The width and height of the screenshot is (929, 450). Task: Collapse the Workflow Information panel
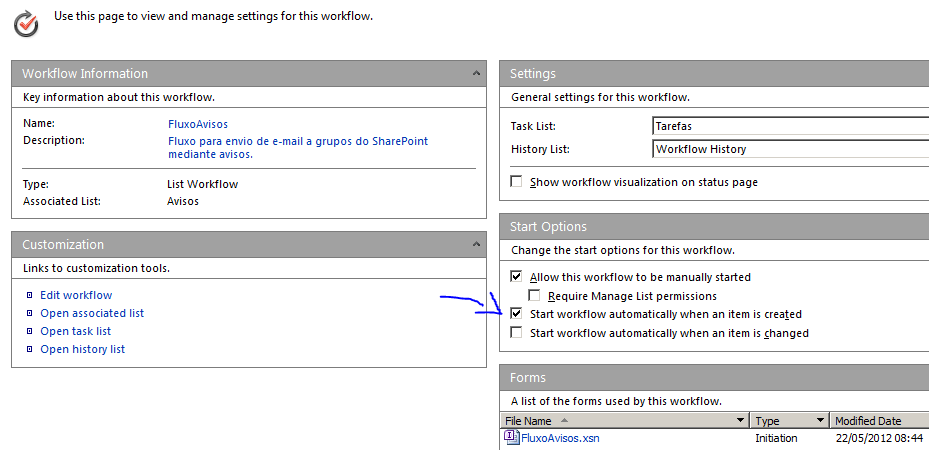coord(476,73)
